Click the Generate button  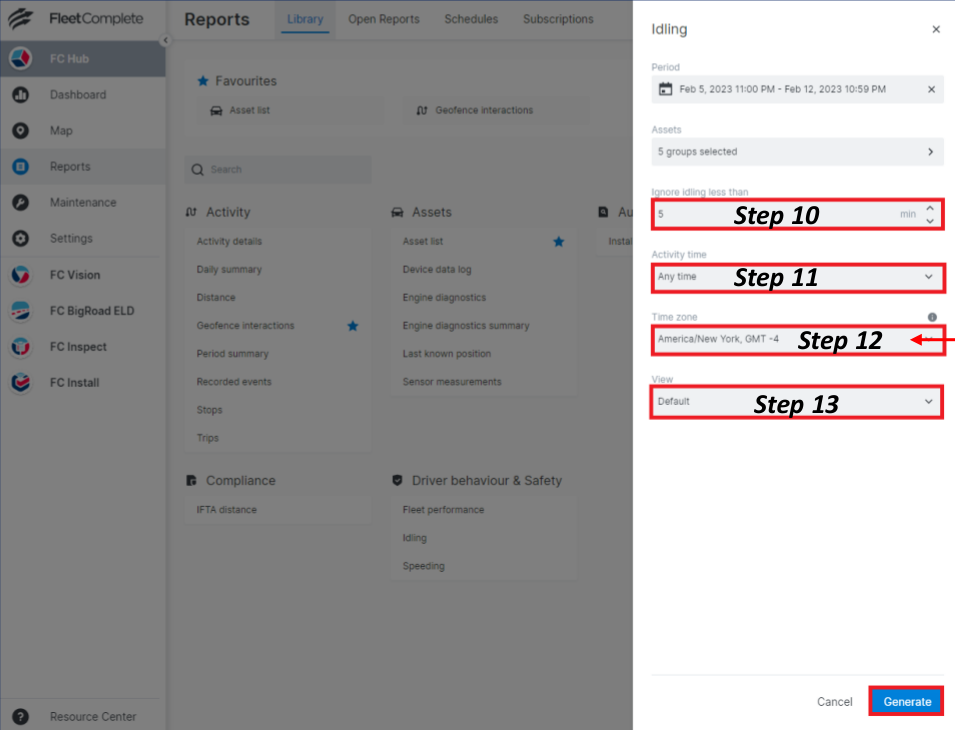[906, 702]
